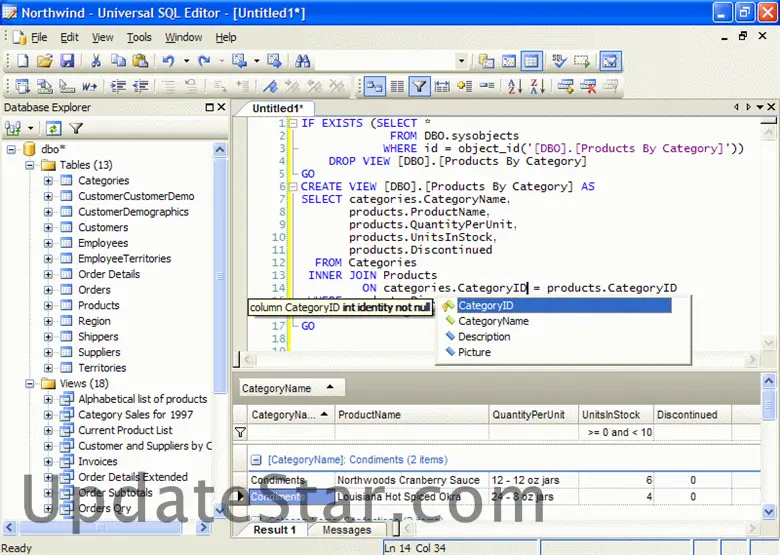Open the Tools menu
The width and height of the screenshot is (780, 555).
pyautogui.click(x=139, y=37)
